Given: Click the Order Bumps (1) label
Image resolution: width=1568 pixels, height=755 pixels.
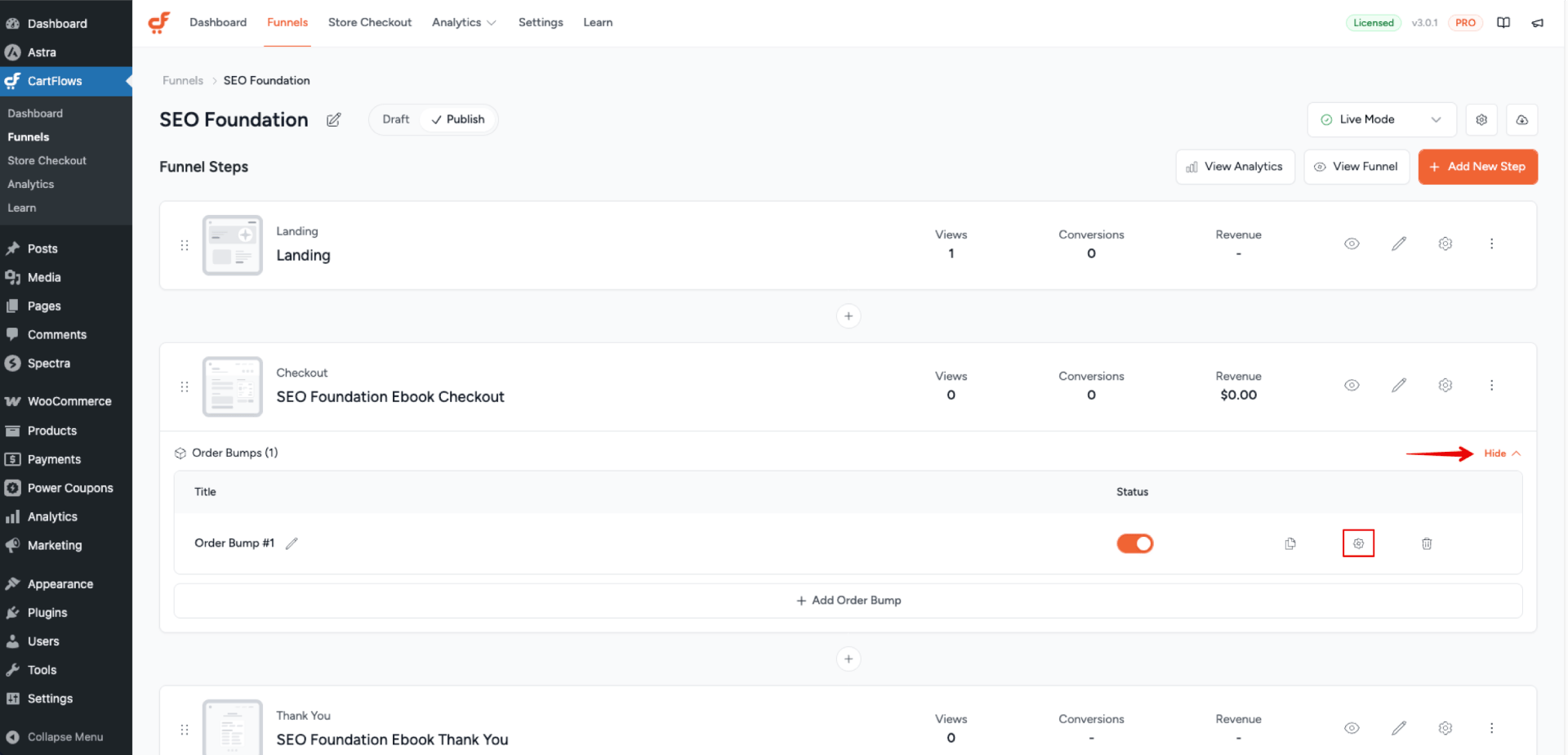Looking at the screenshot, I should pyautogui.click(x=234, y=453).
